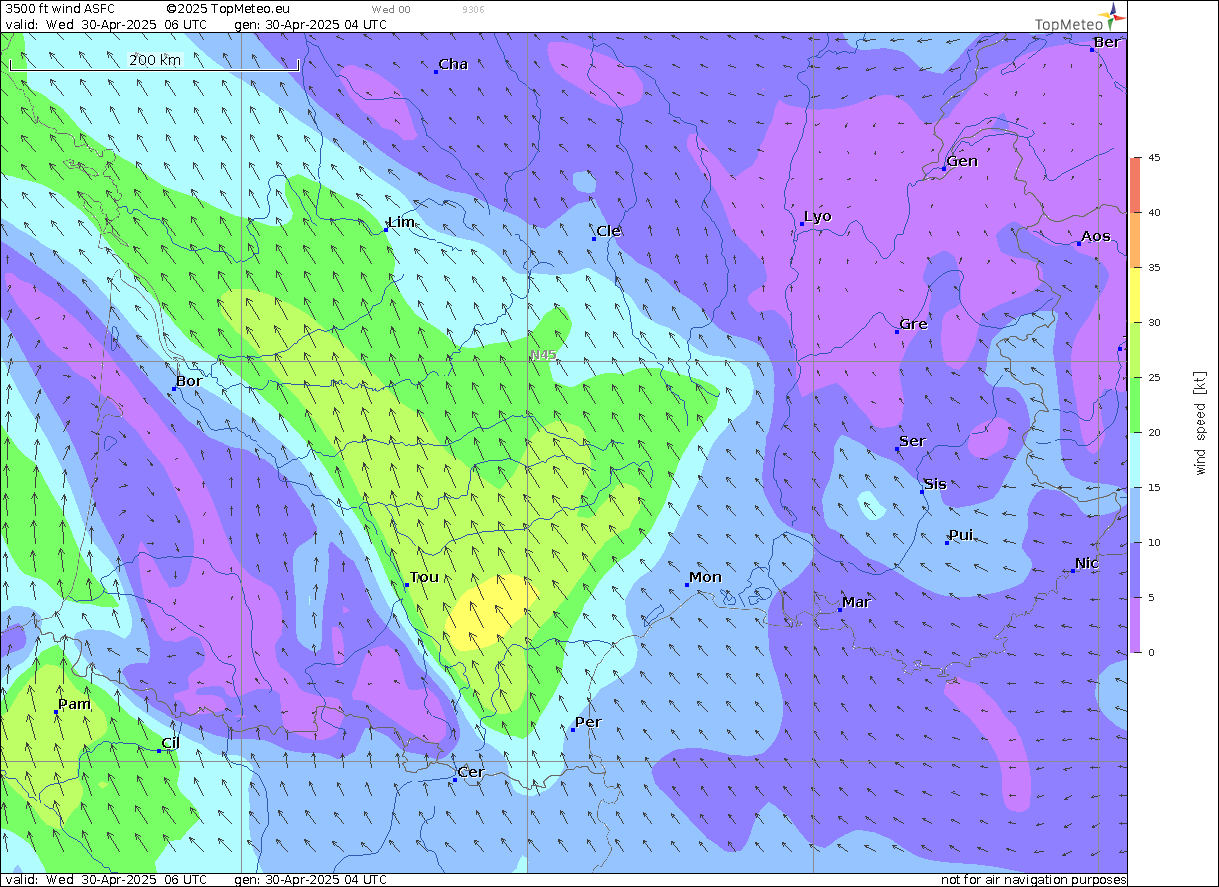Pick the yellow 30–35 kt legend band

pos(1135,295)
